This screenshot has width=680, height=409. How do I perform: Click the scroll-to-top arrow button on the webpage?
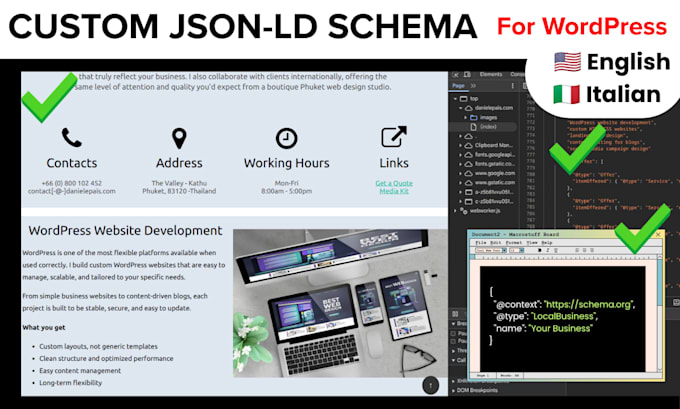pos(430,385)
